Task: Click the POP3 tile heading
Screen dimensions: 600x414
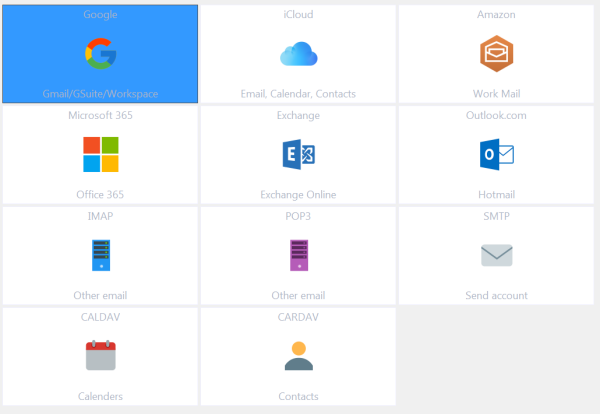Action: 298,216
